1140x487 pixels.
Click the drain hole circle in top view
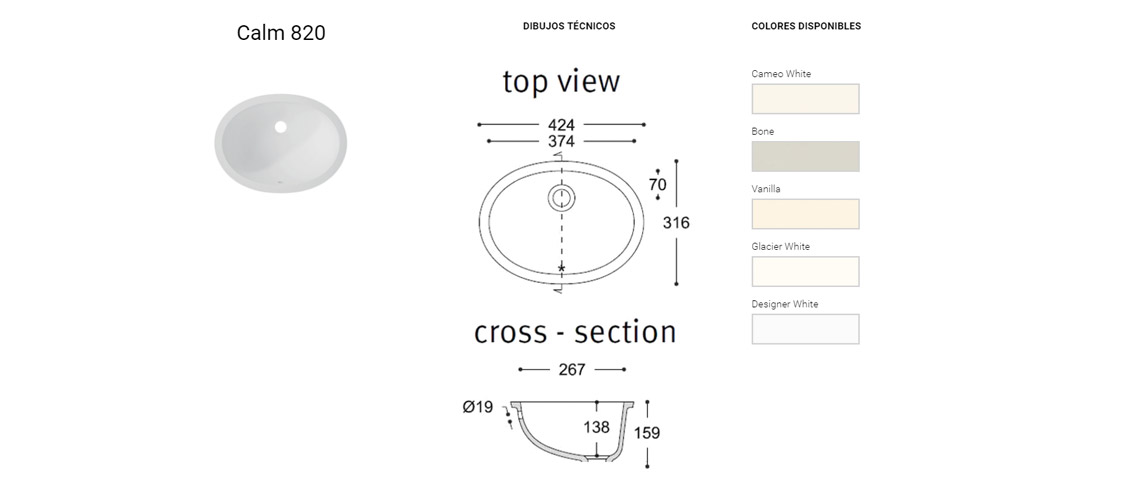[x=561, y=197]
